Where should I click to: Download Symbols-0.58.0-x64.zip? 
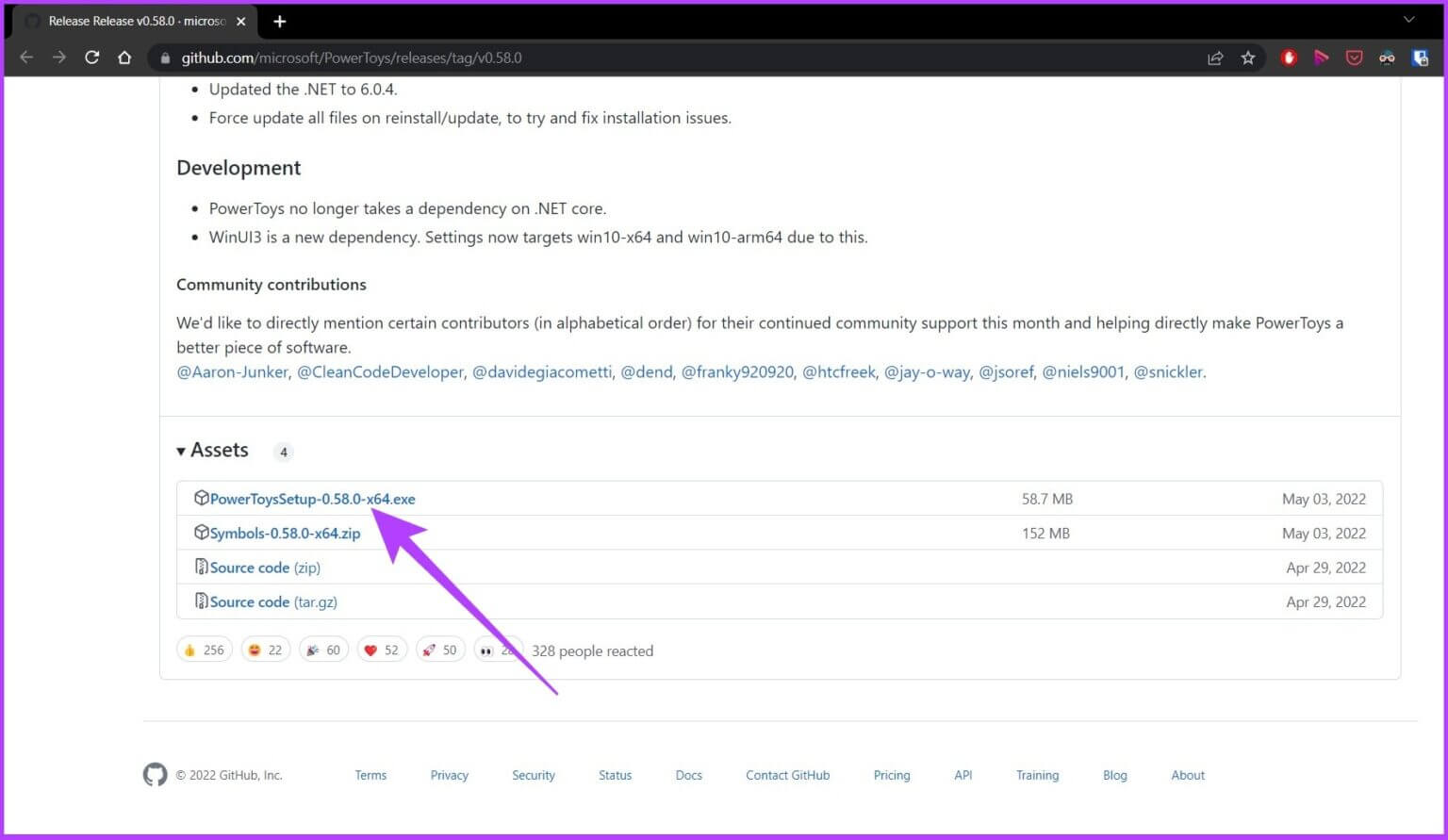pos(285,533)
